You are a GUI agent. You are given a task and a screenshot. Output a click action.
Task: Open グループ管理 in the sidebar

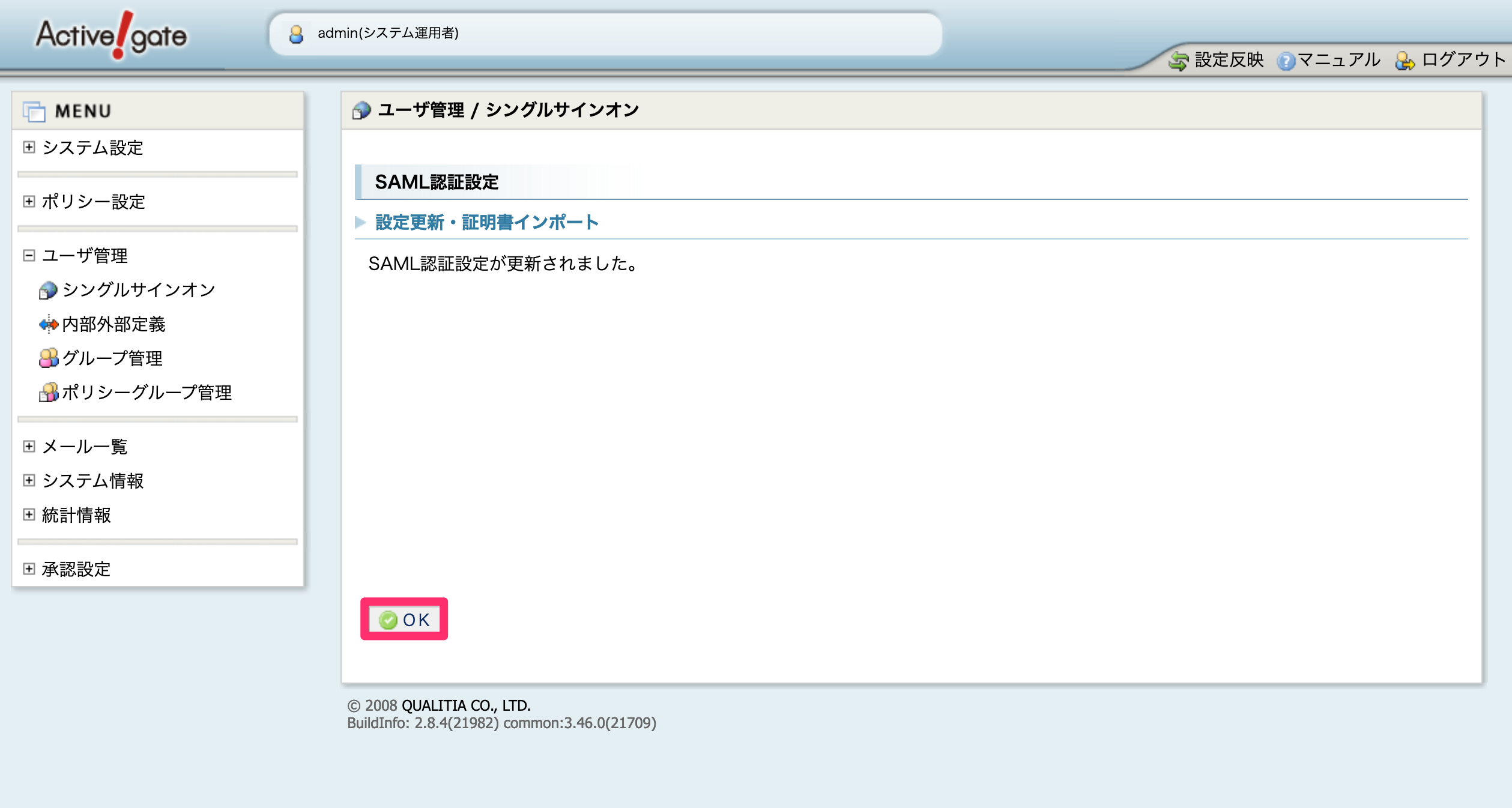point(112,358)
